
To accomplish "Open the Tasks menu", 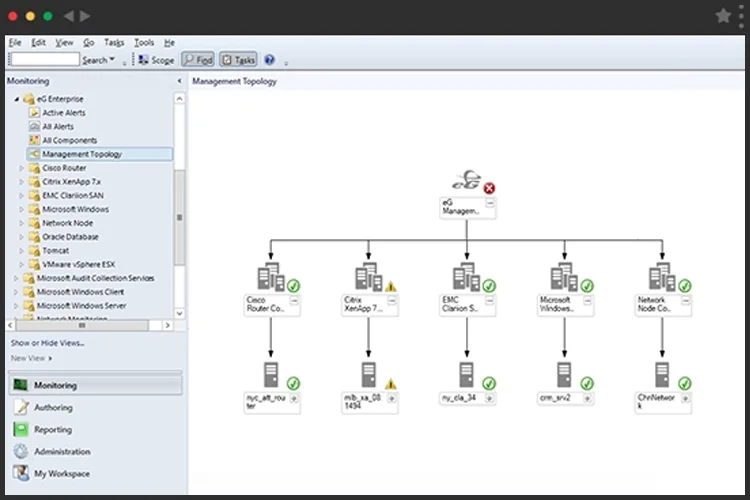I will [114, 43].
